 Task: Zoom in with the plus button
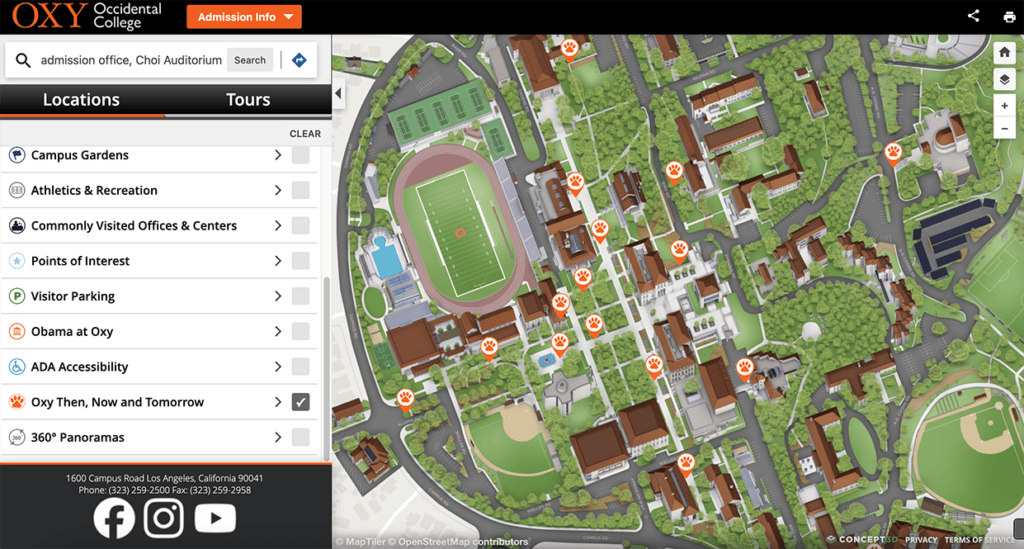click(x=1005, y=106)
